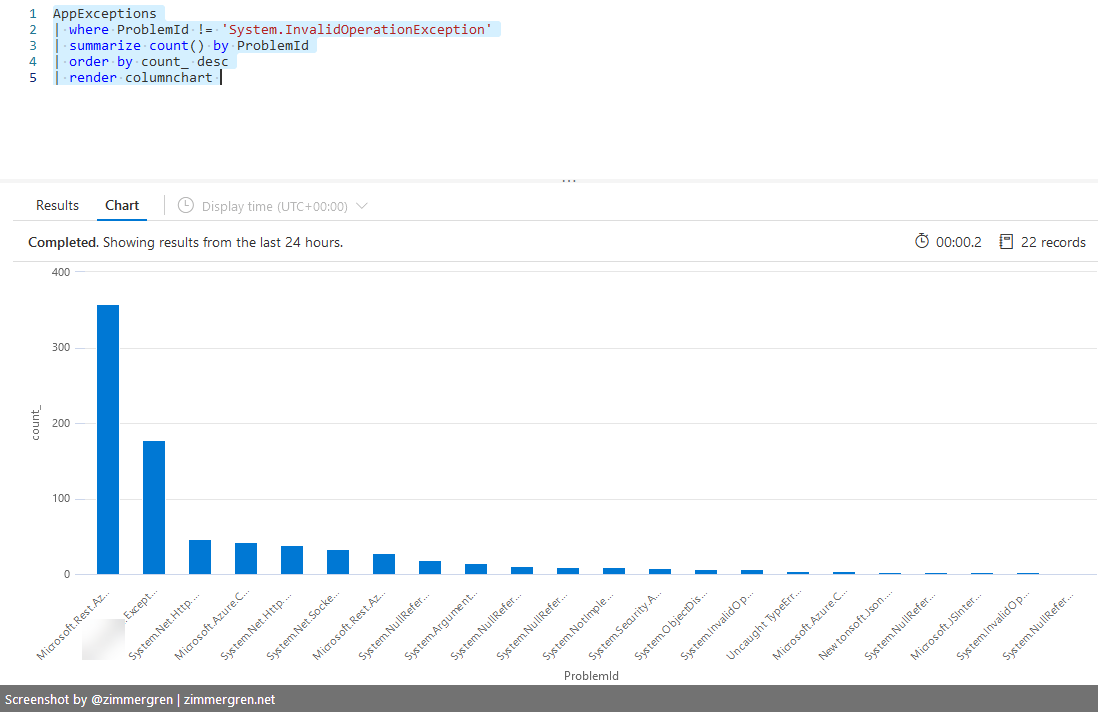The image size is (1098, 712).
Task: Click the count_ y-axis title
Action: point(37,423)
